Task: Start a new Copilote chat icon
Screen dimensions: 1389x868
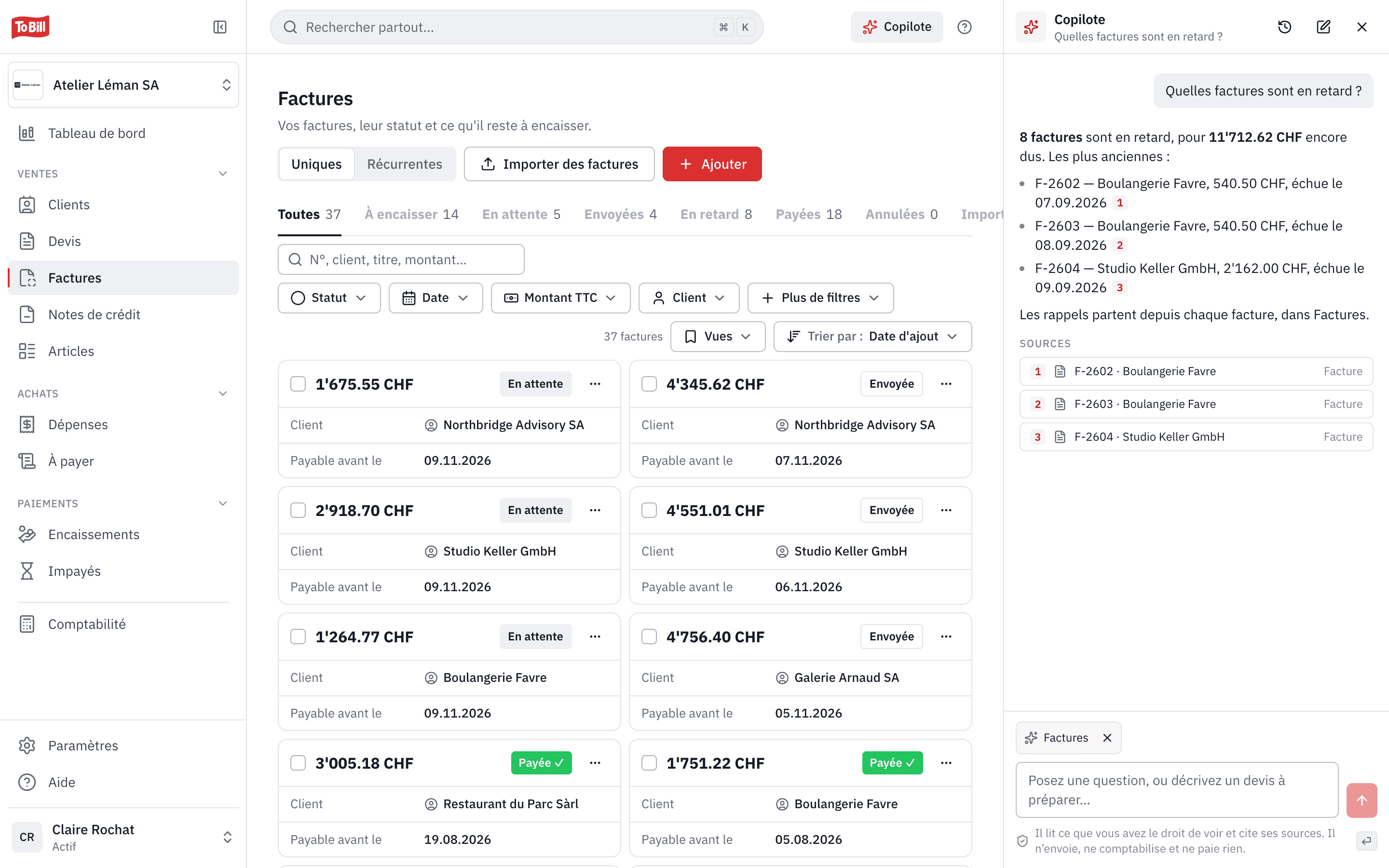Action: 1323,27
